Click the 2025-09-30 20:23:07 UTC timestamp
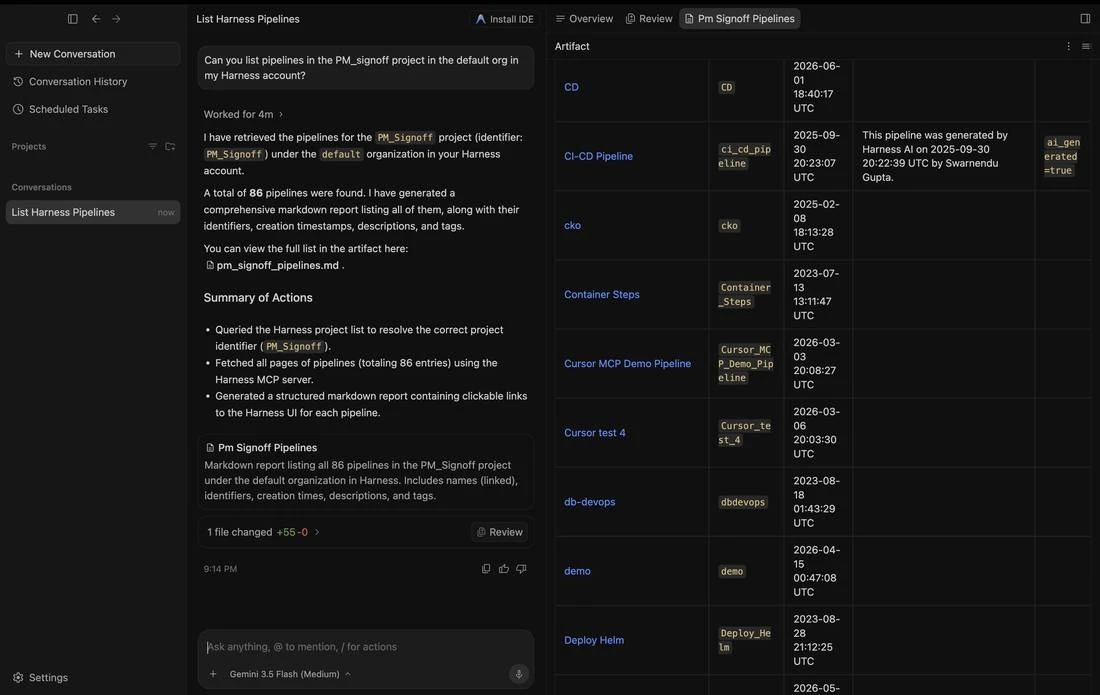 pyautogui.click(x=814, y=156)
